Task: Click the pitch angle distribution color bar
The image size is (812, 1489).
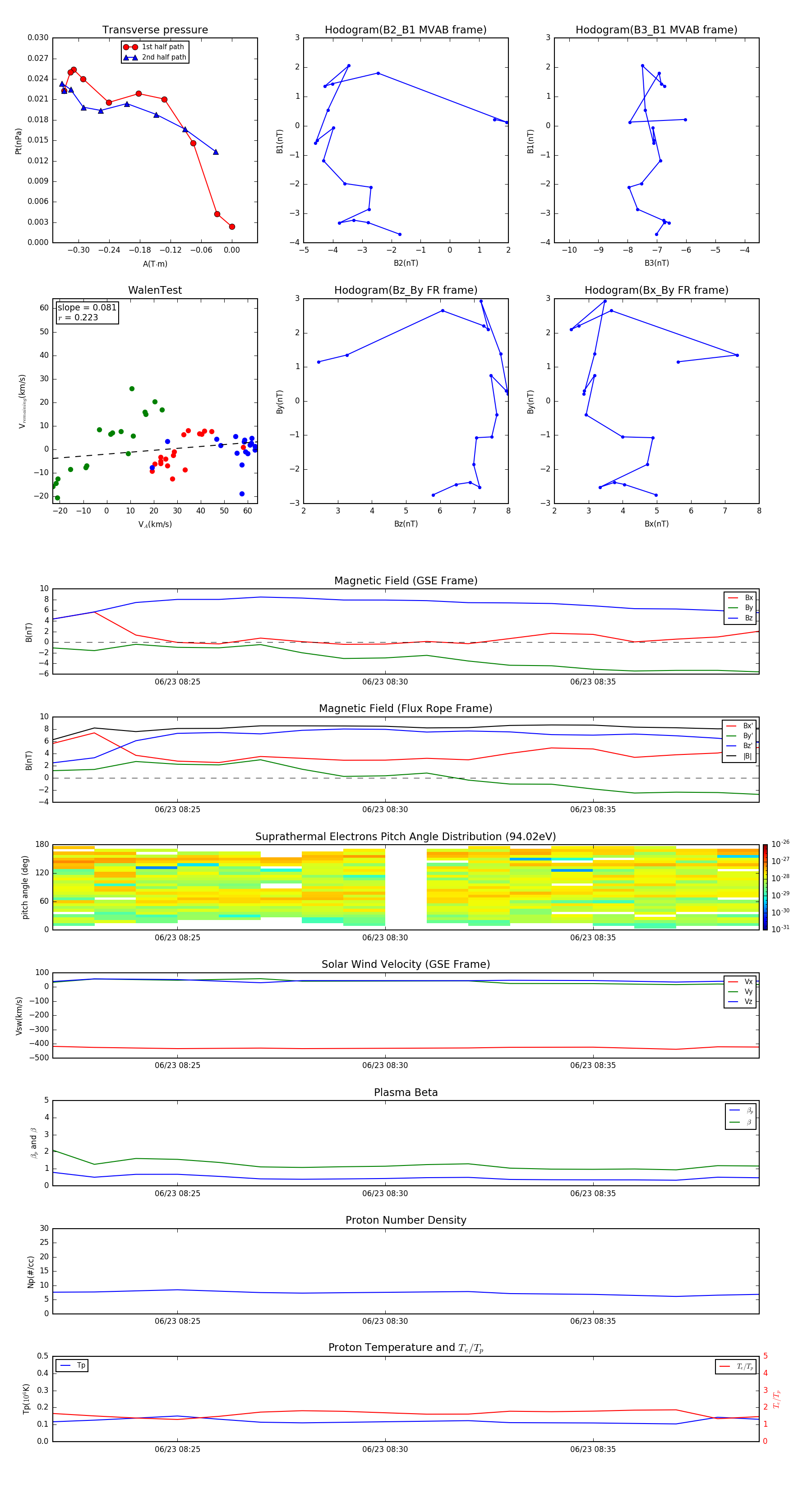Action: [765, 887]
